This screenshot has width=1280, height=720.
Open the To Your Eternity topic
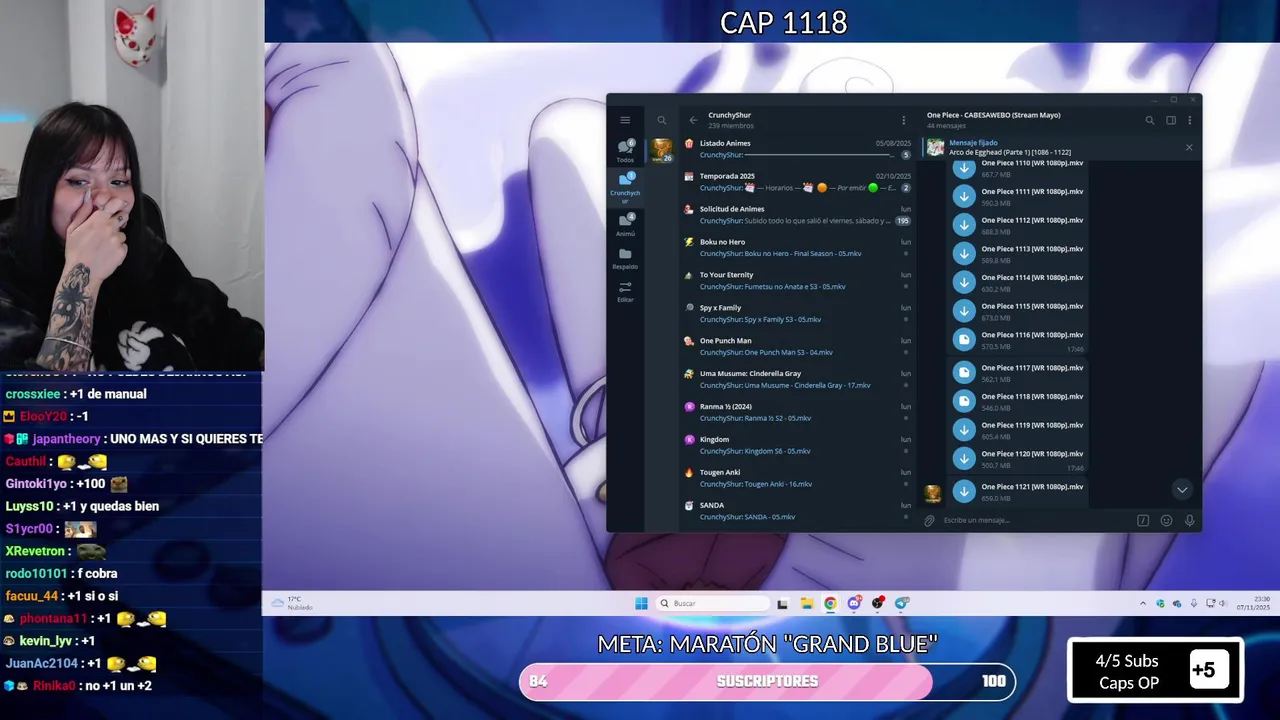(797, 281)
